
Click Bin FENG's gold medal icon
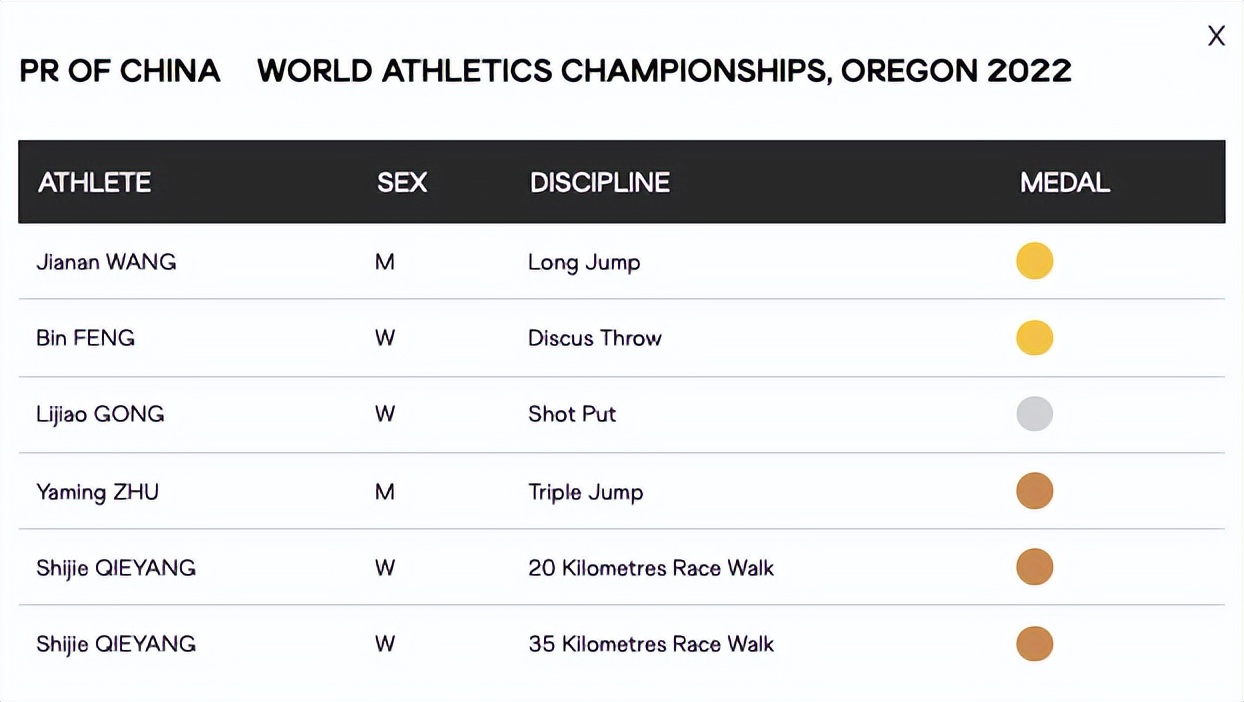click(1034, 338)
